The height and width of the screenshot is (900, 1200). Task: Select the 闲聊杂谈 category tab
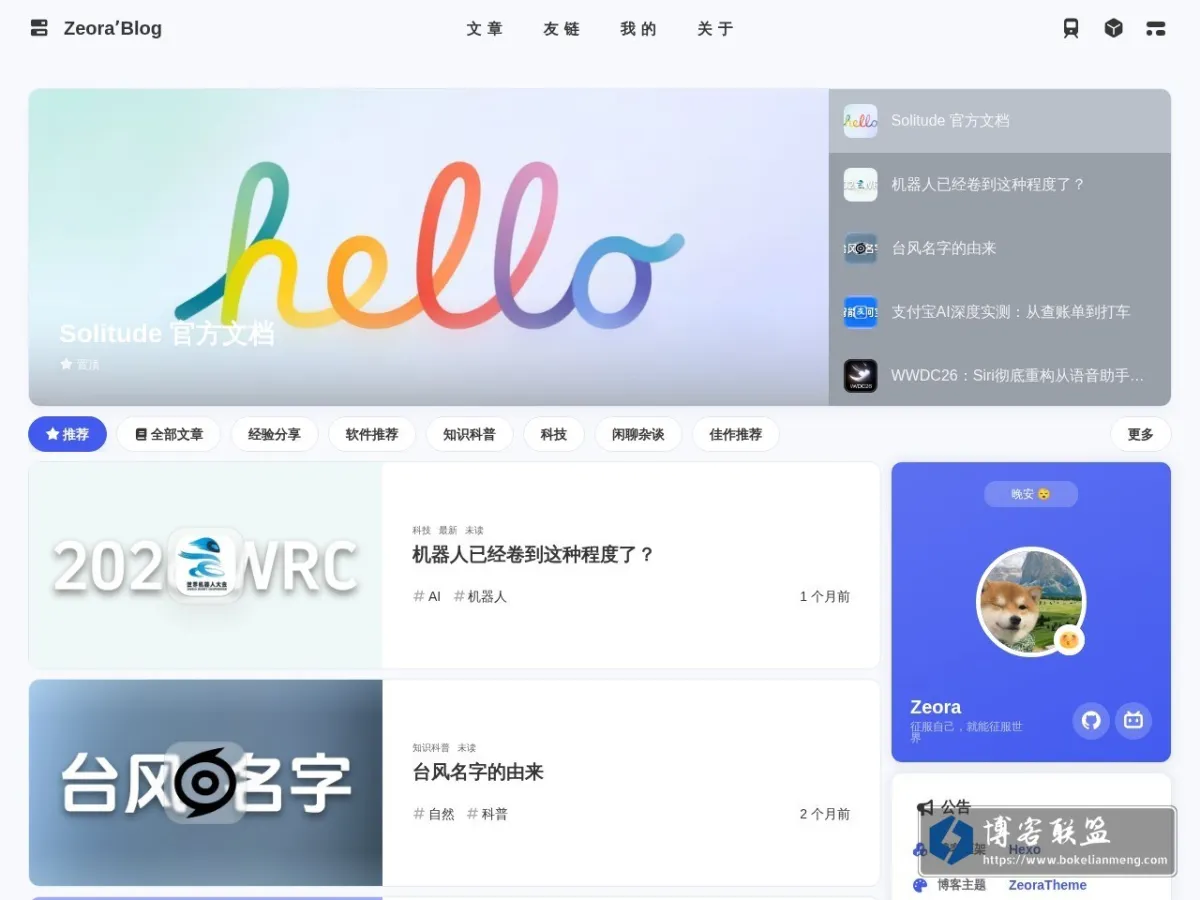(x=638, y=434)
